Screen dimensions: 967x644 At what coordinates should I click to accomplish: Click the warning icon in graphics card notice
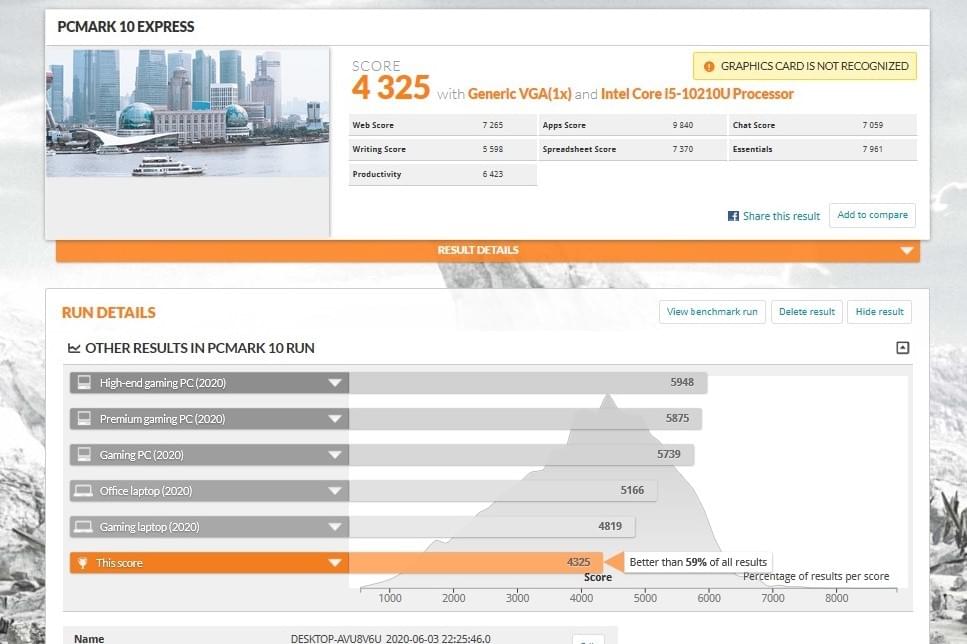click(709, 67)
